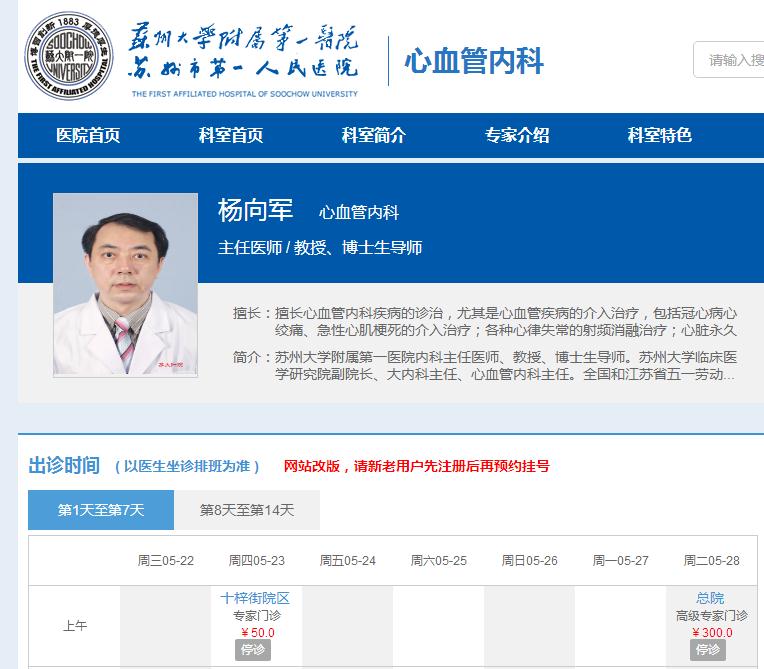The image size is (764, 669).
Task: Go to 科室首页 in navigation bar
Action: point(231,136)
